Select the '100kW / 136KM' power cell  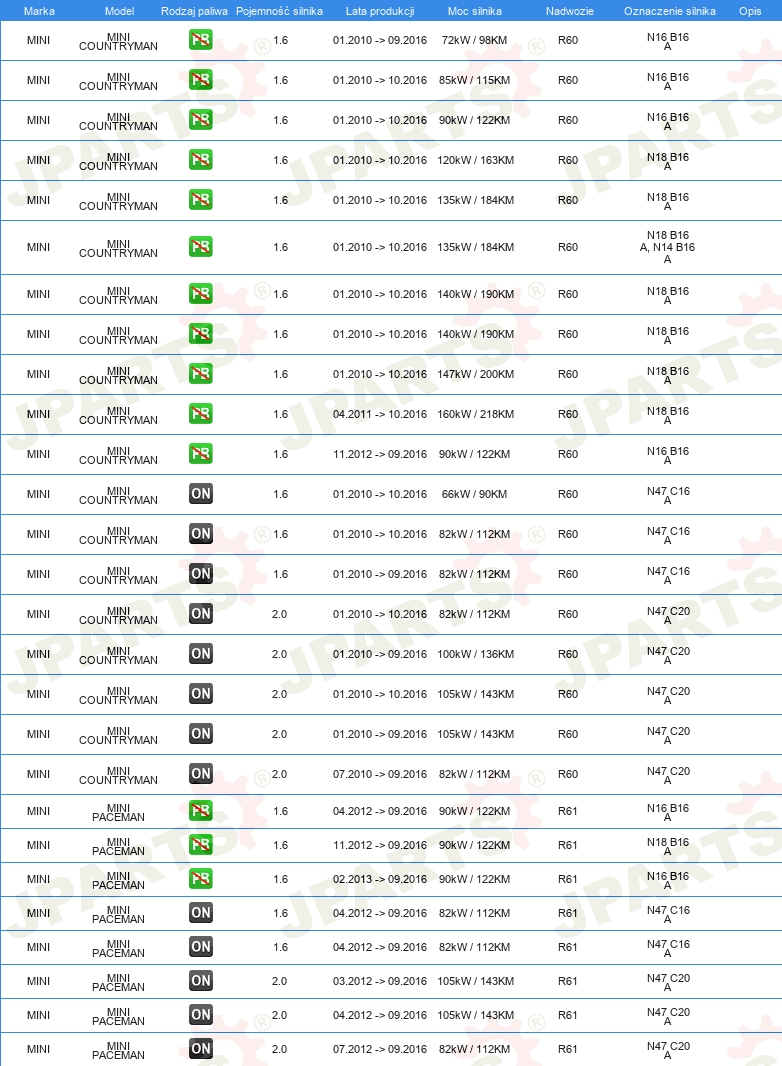[x=475, y=654]
